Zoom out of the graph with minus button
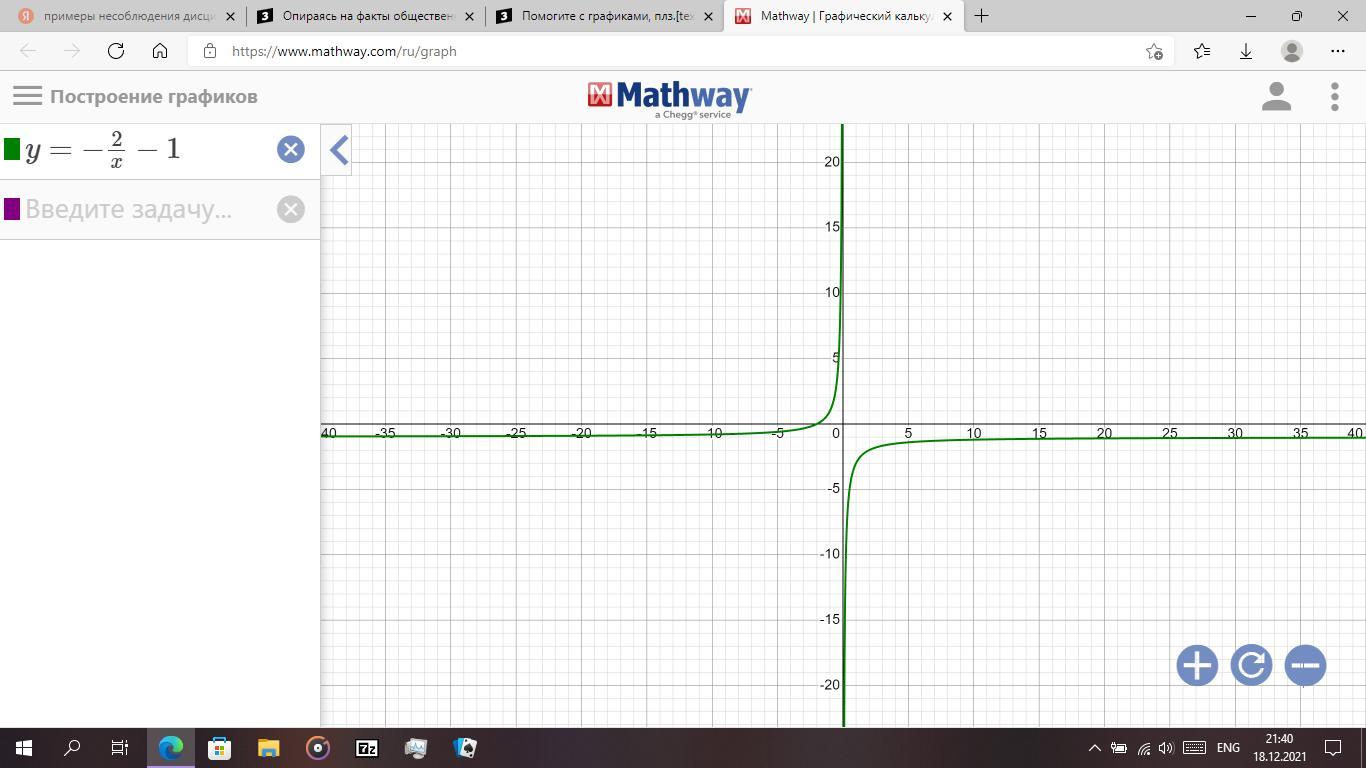The image size is (1366, 768). point(1305,665)
